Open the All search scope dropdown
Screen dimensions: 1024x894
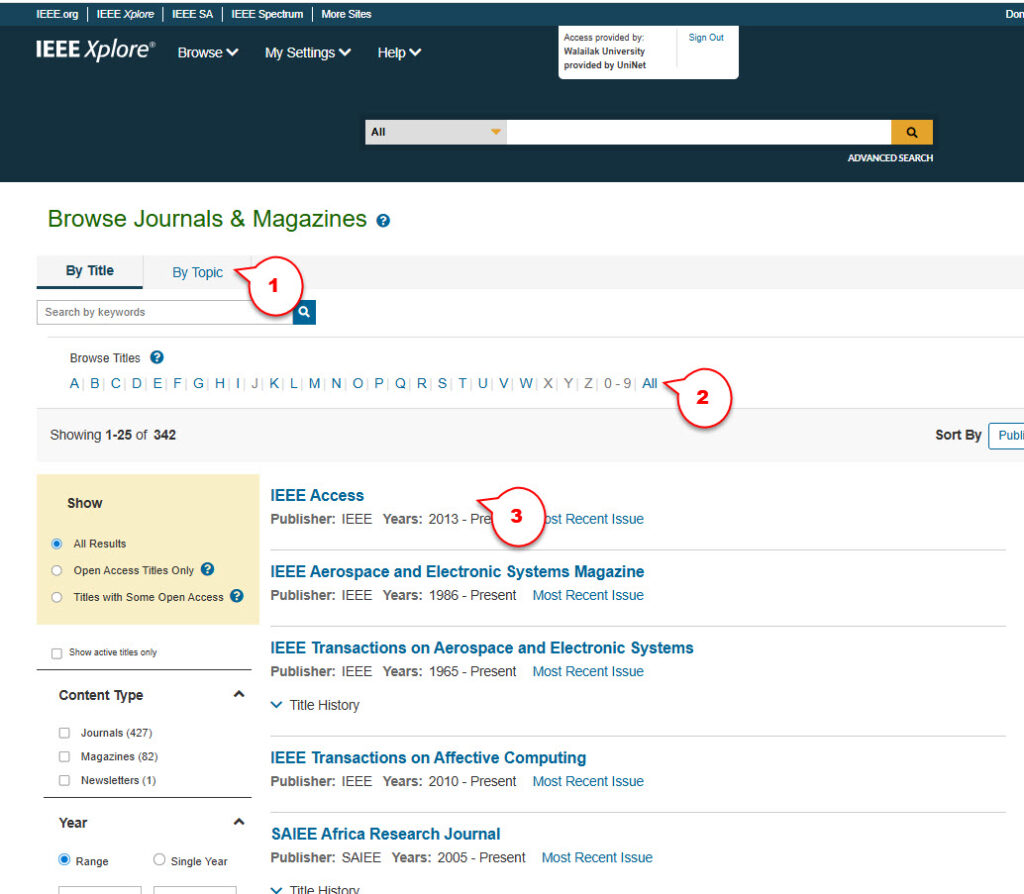435,132
